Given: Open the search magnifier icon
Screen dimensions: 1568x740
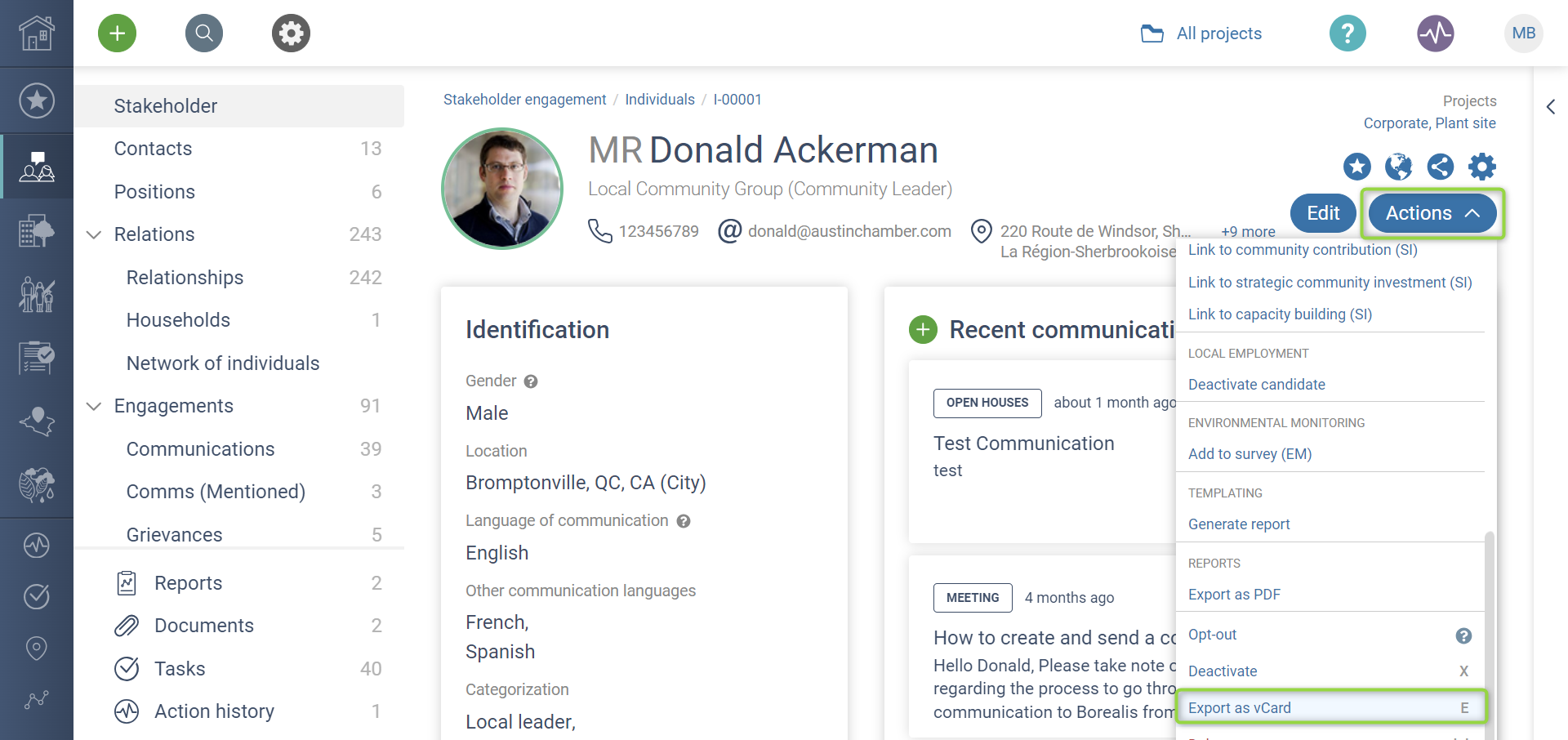Looking at the screenshot, I should (204, 33).
